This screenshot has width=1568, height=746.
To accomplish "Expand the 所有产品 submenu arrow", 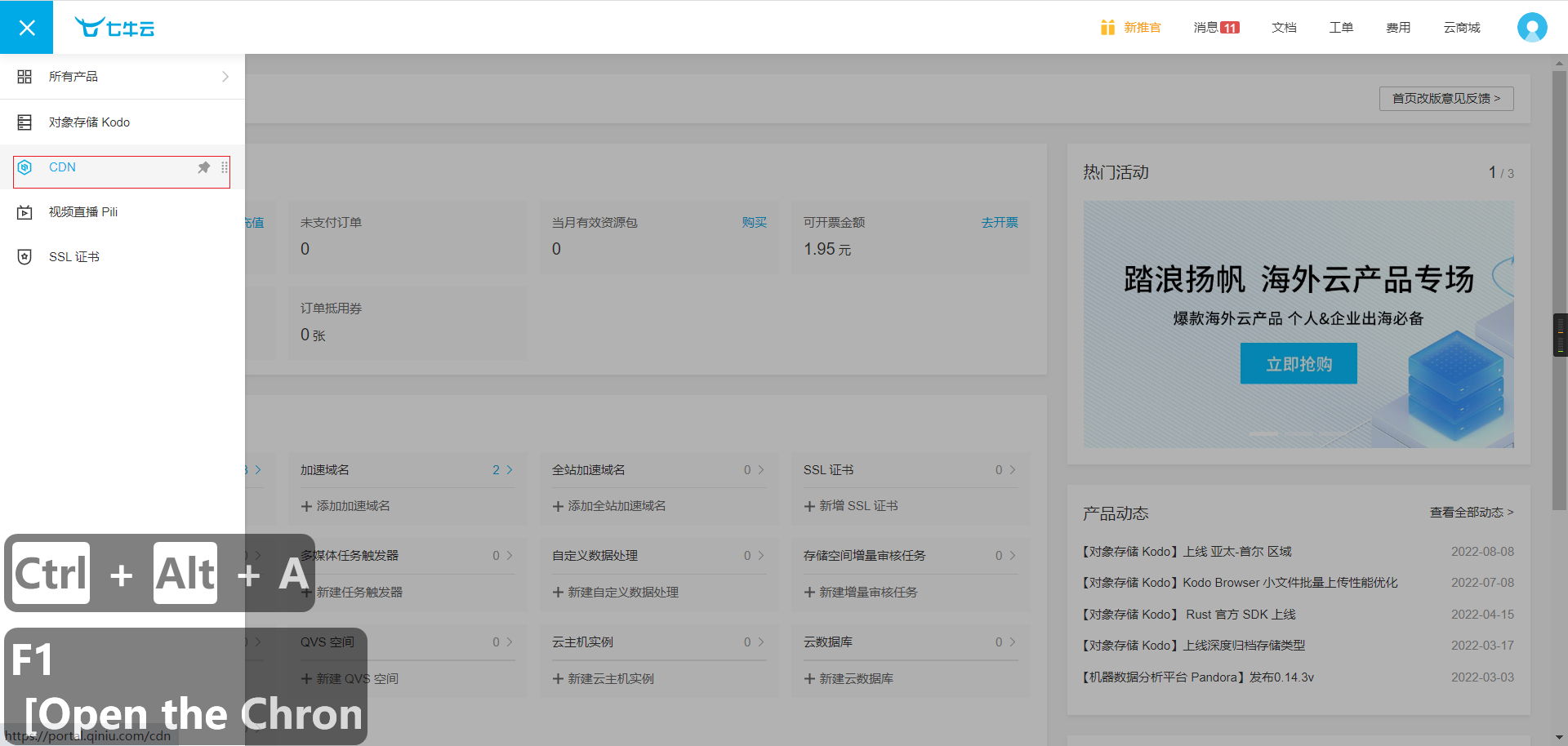I will pyautogui.click(x=225, y=77).
